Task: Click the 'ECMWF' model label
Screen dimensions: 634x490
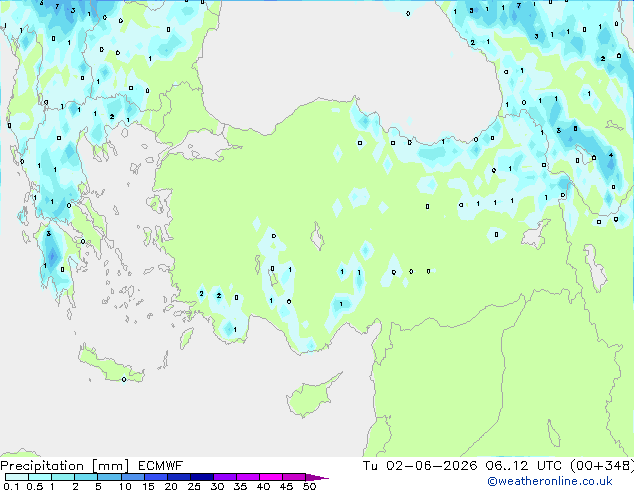Action: click(x=161, y=466)
